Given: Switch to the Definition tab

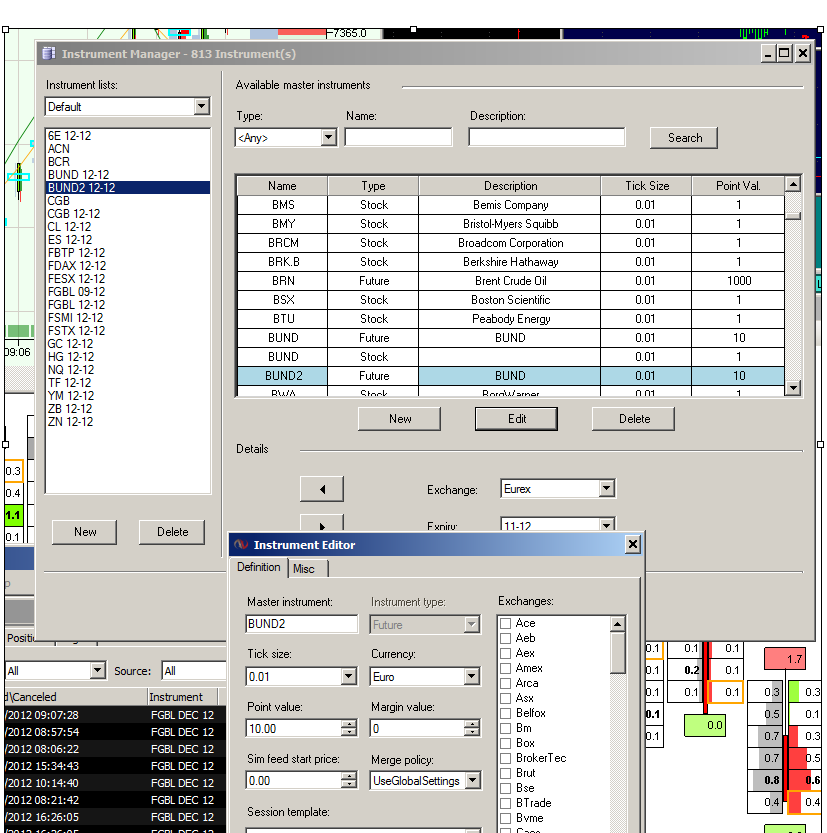Looking at the screenshot, I should click(259, 567).
